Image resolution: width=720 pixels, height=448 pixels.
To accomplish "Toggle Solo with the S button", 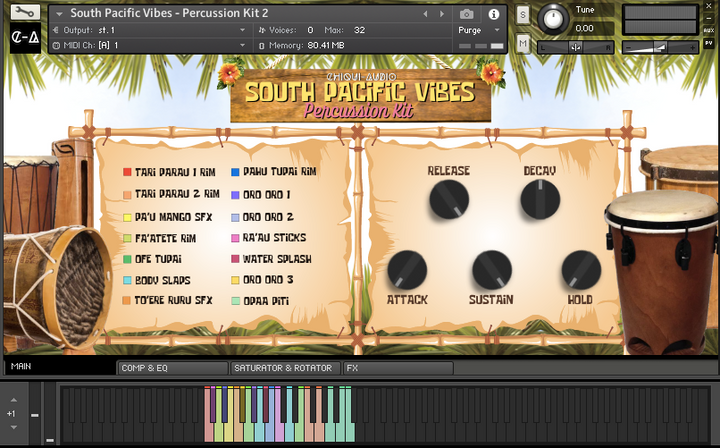I will [523, 15].
